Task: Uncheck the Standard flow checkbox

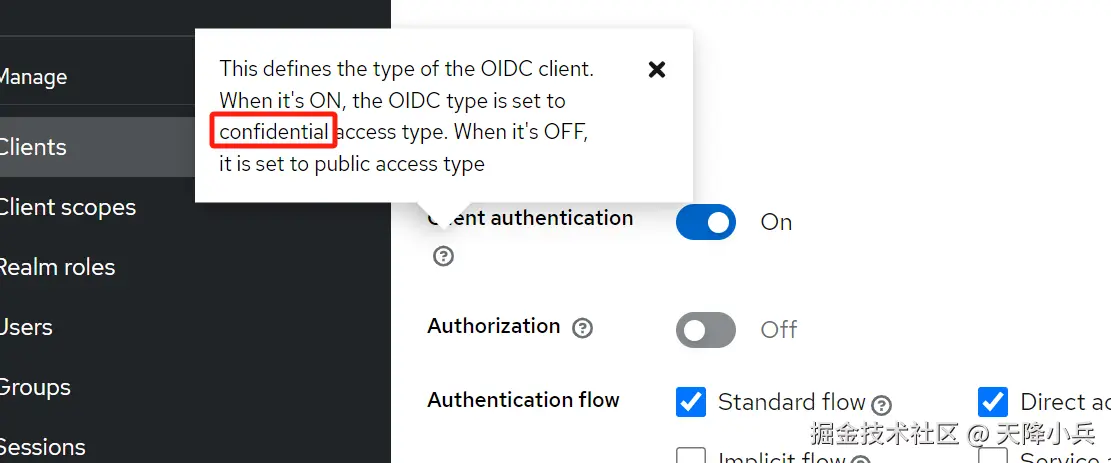Action: pyautogui.click(x=691, y=402)
